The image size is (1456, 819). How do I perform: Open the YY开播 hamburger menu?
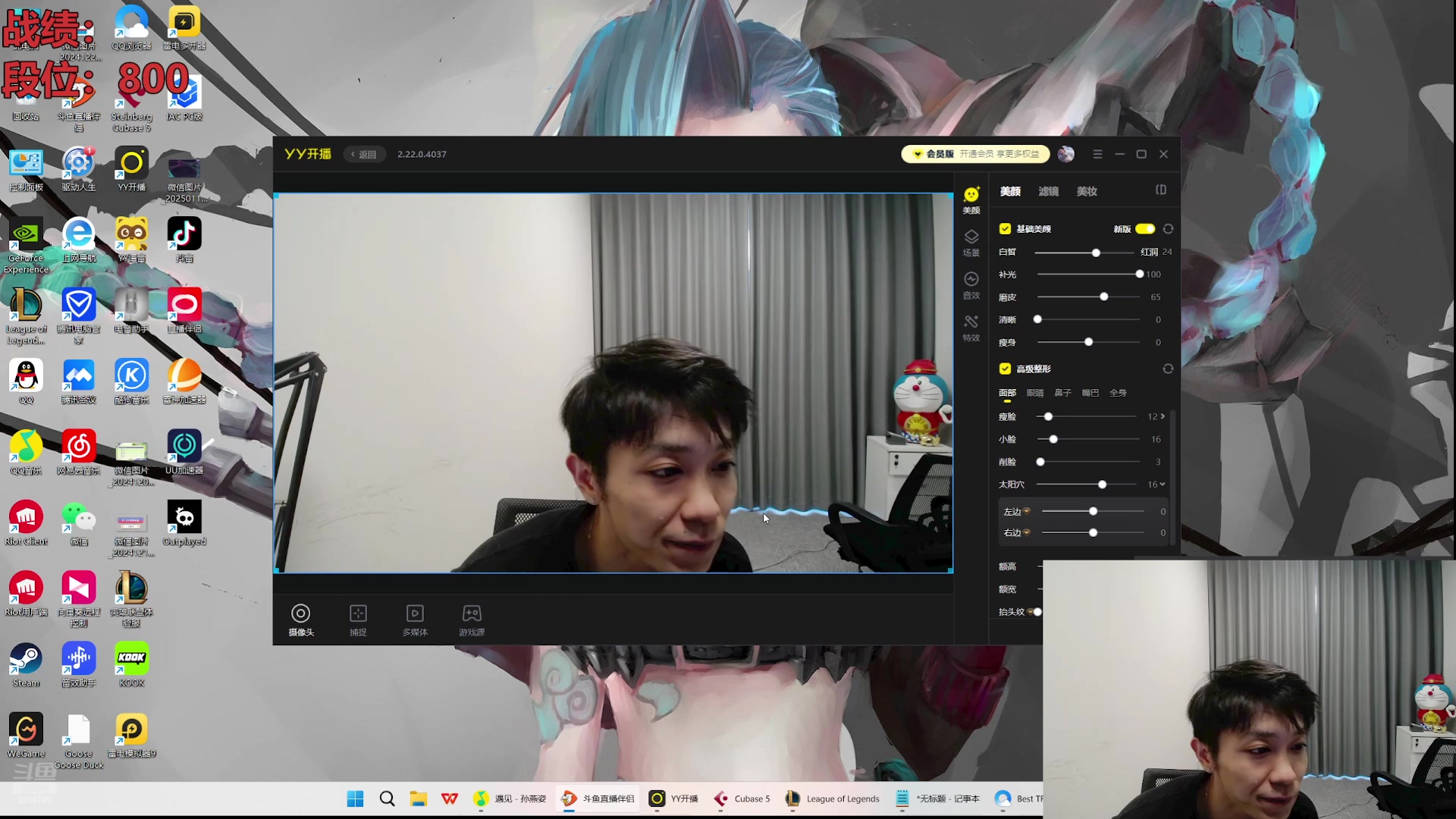[1097, 154]
